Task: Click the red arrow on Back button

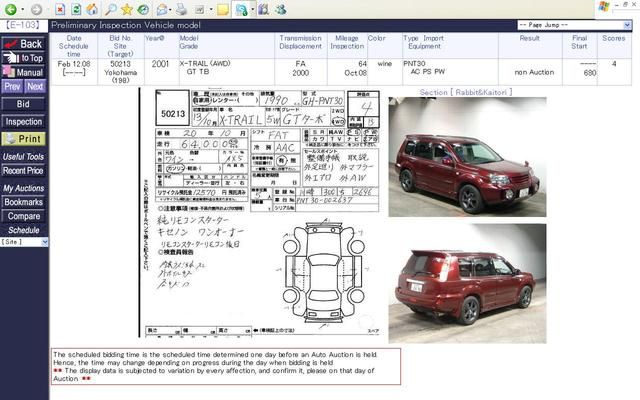Action: [11, 44]
